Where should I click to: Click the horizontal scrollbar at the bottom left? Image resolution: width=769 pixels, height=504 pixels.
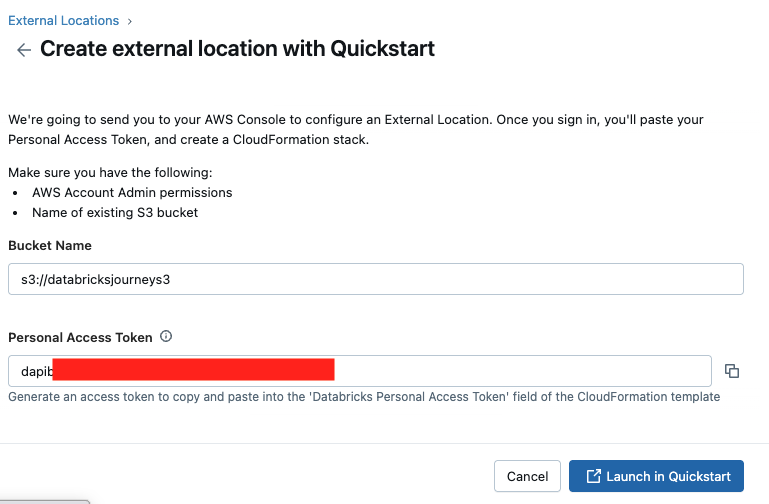point(45,501)
